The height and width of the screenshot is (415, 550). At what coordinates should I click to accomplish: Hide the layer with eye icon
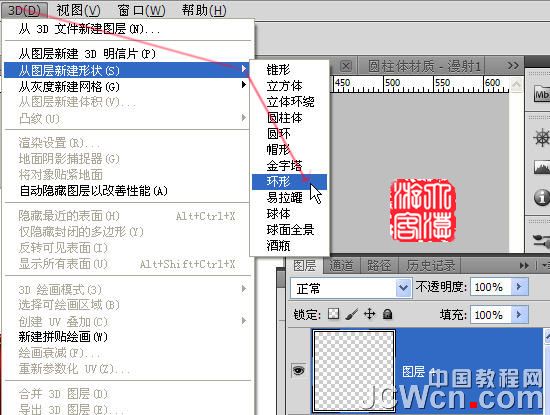(x=298, y=370)
